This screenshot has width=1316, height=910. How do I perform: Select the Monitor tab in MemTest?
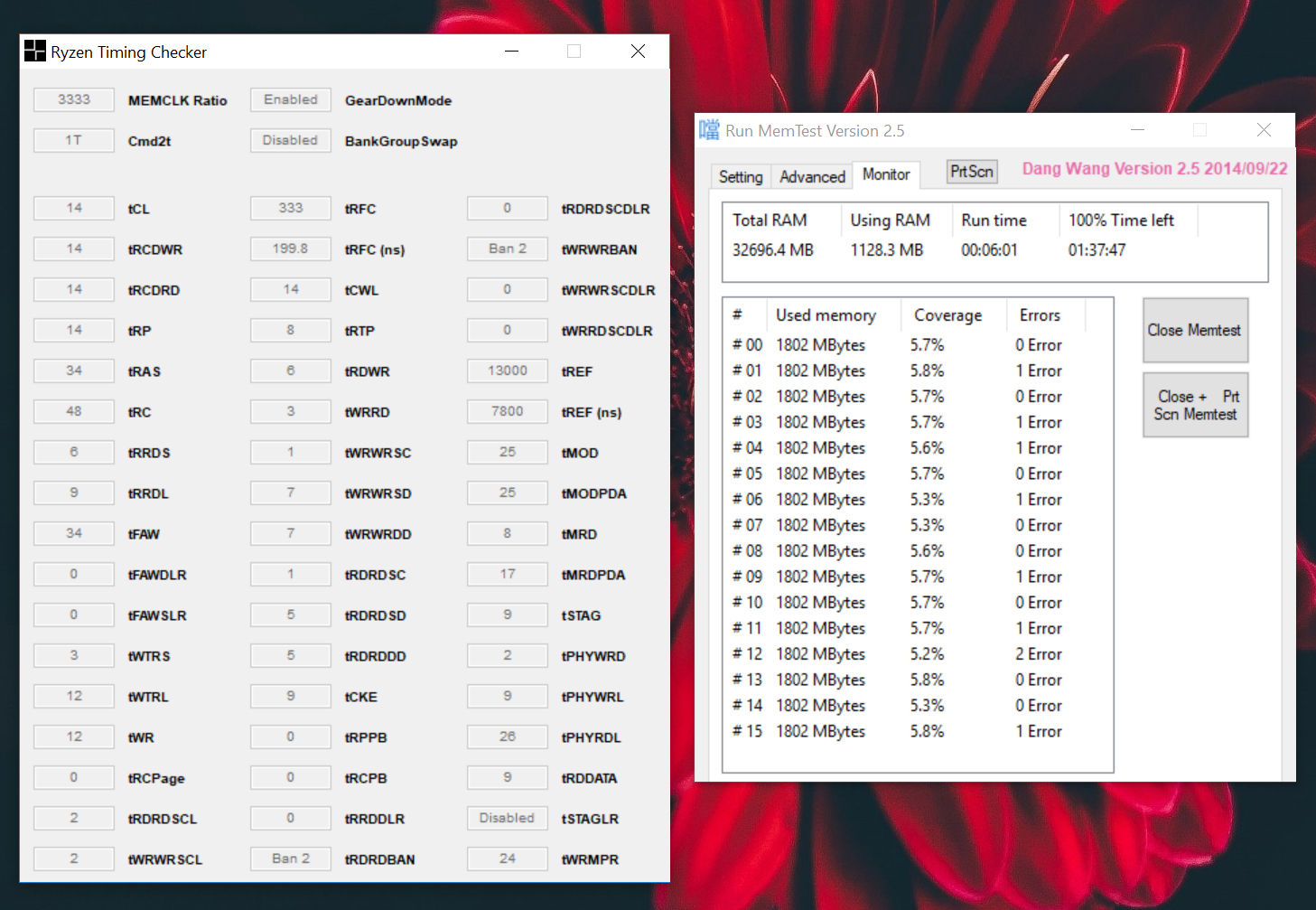click(x=886, y=174)
